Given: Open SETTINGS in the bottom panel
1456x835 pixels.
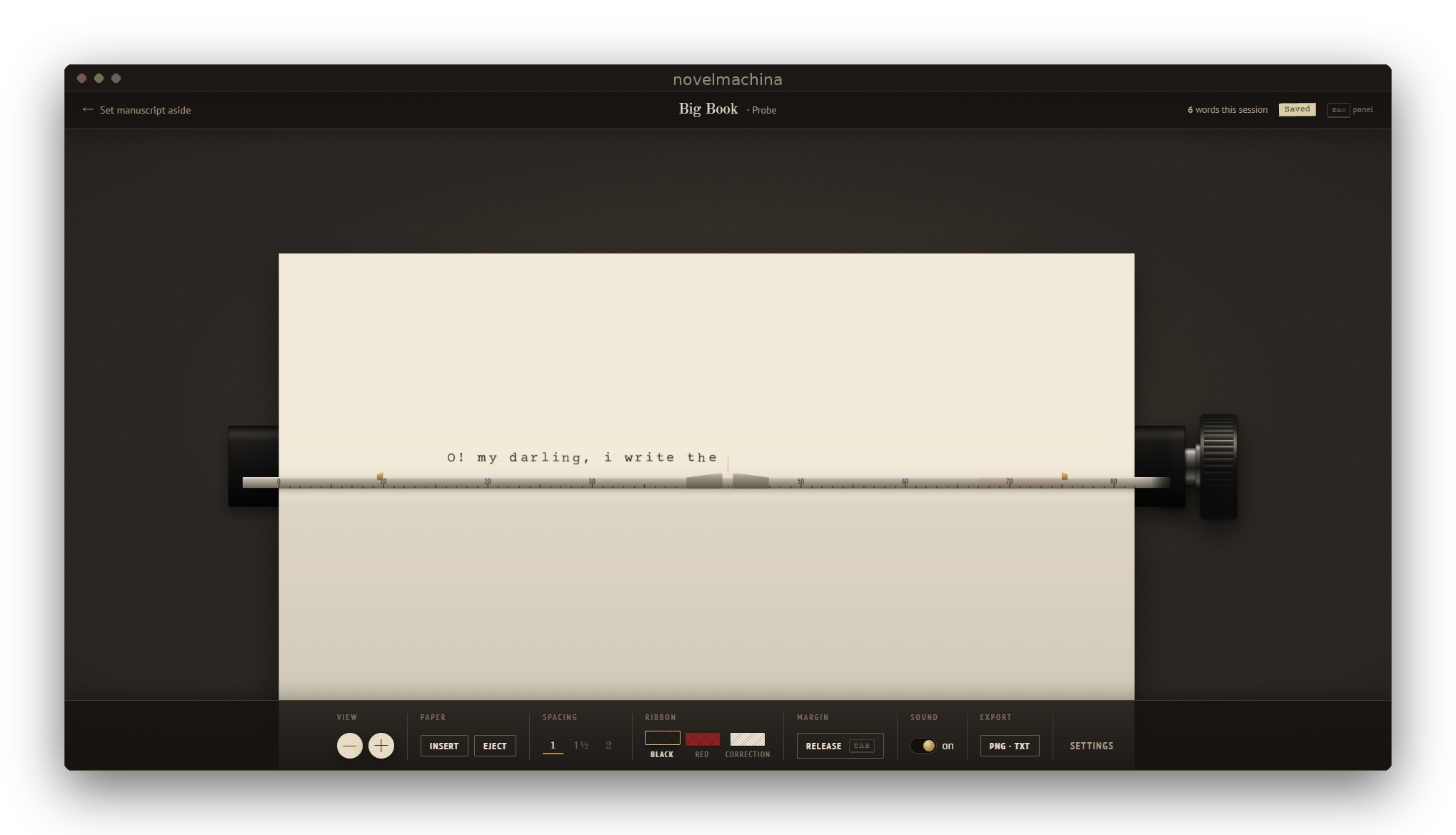Looking at the screenshot, I should pyautogui.click(x=1091, y=746).
